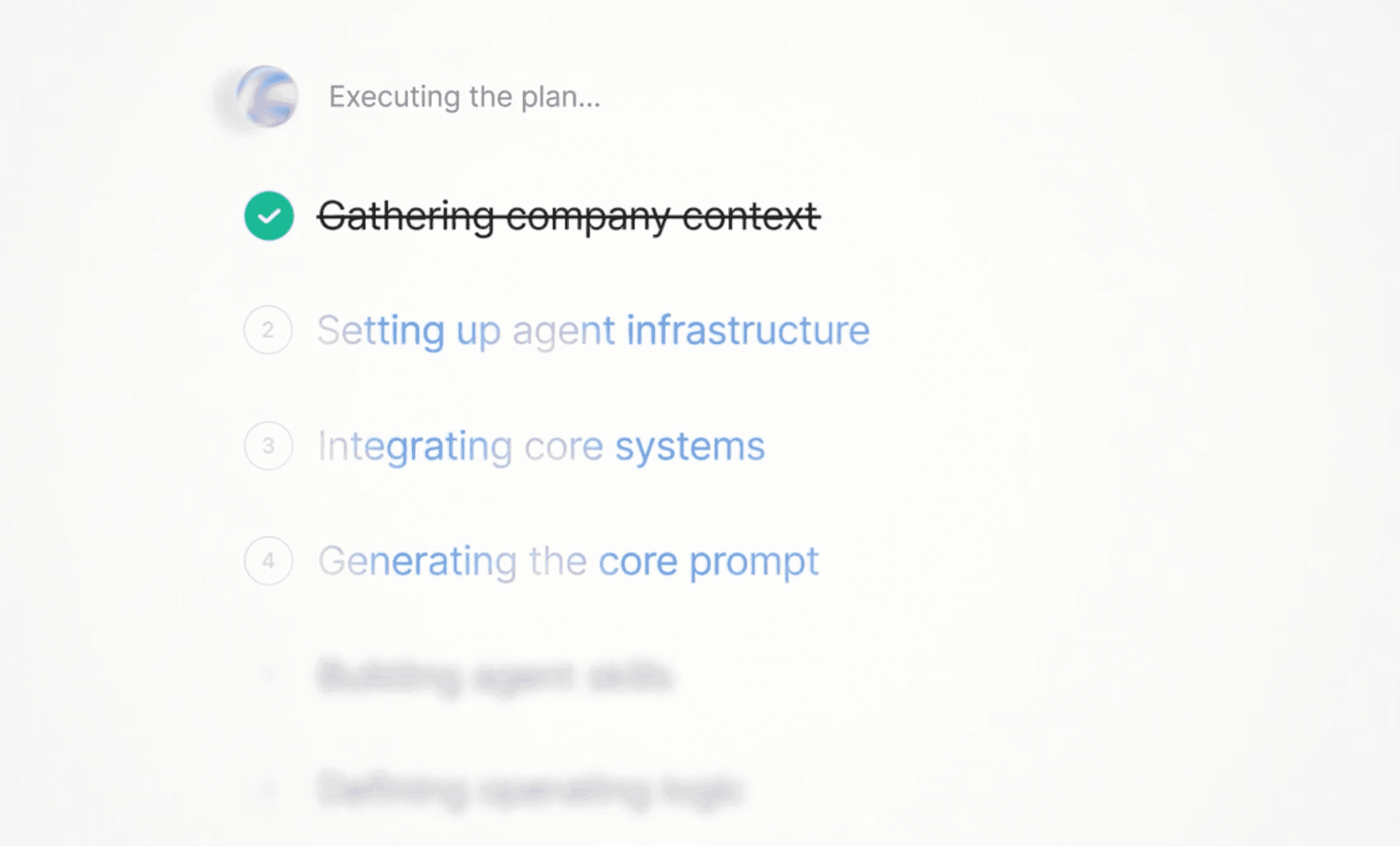This screenshot has width=1400, height=846.
Task: Click the word "infrastructure" in step 2
Action: coord(748,330)
